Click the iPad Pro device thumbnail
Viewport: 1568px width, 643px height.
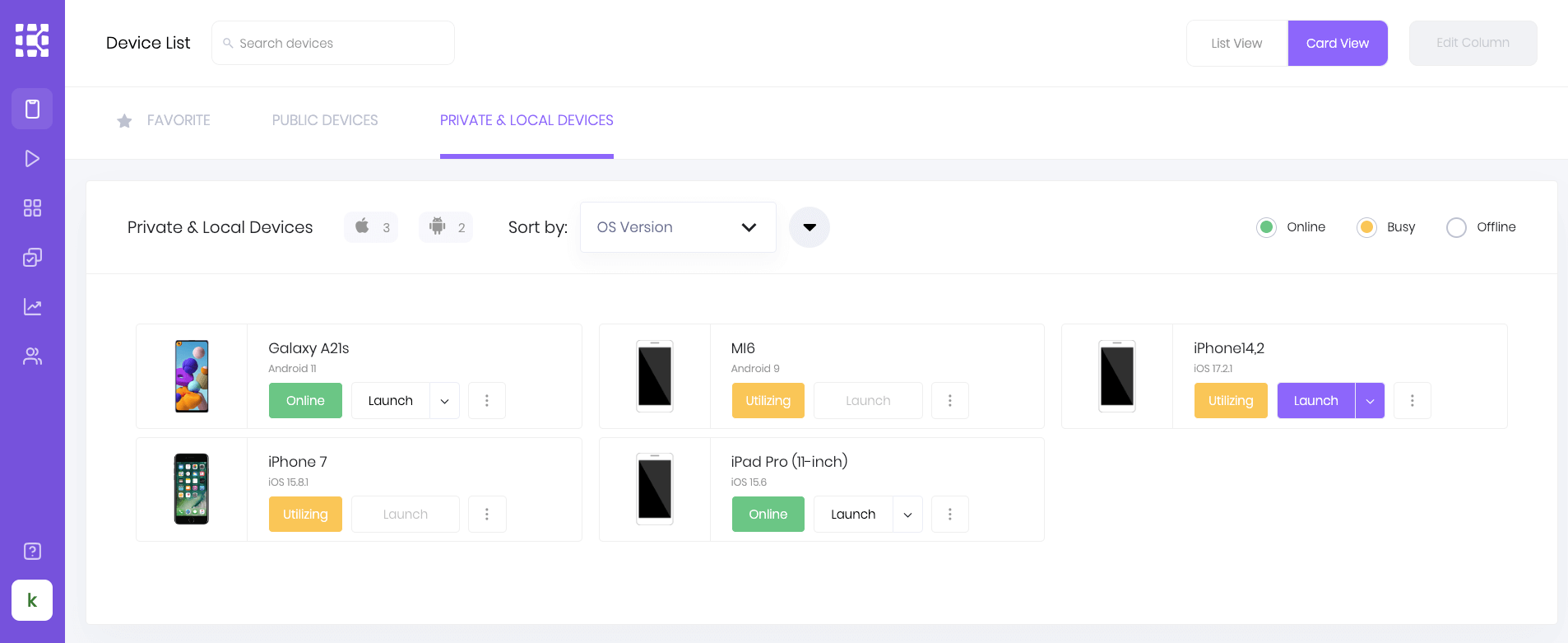coord(655,489)
